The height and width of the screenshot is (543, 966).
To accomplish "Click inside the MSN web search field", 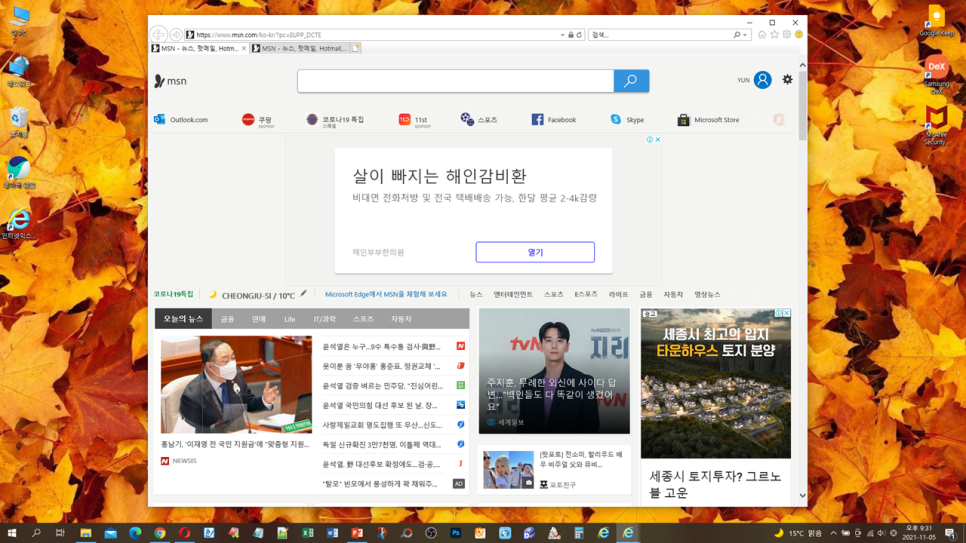I will [455, 81].
